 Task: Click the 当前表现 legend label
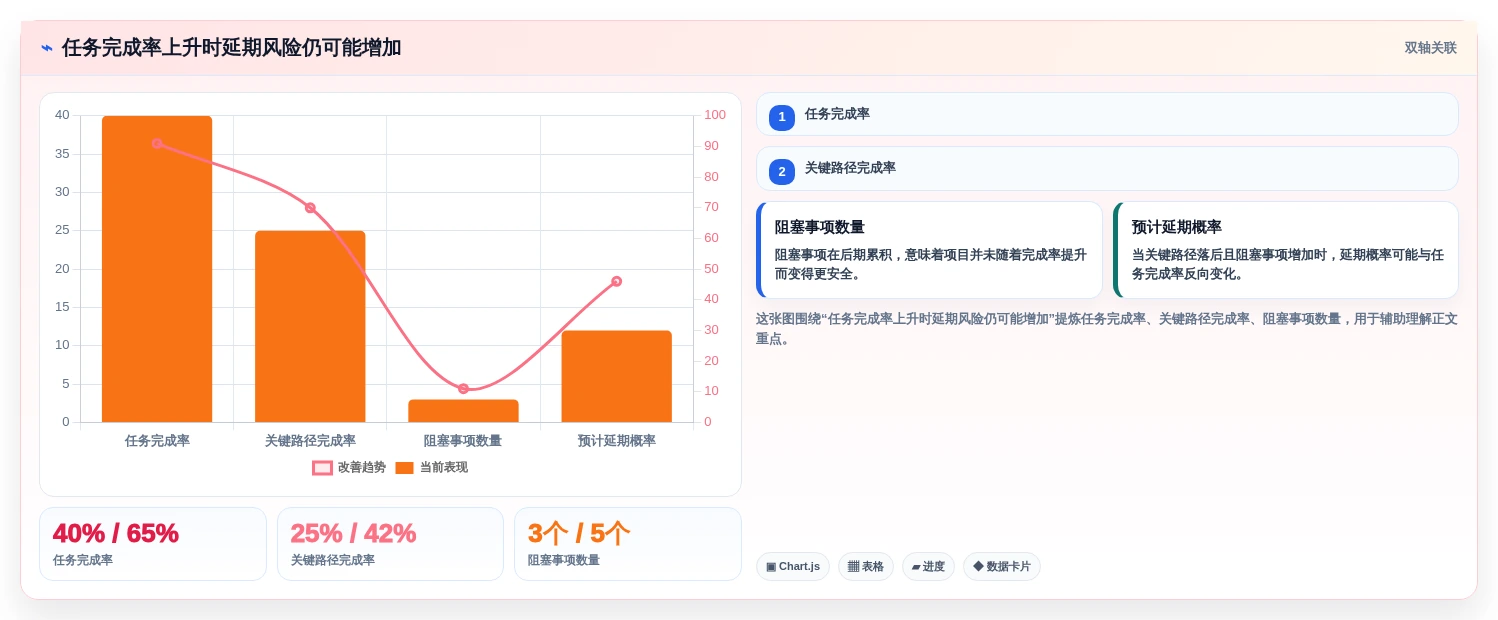[444, 467]
